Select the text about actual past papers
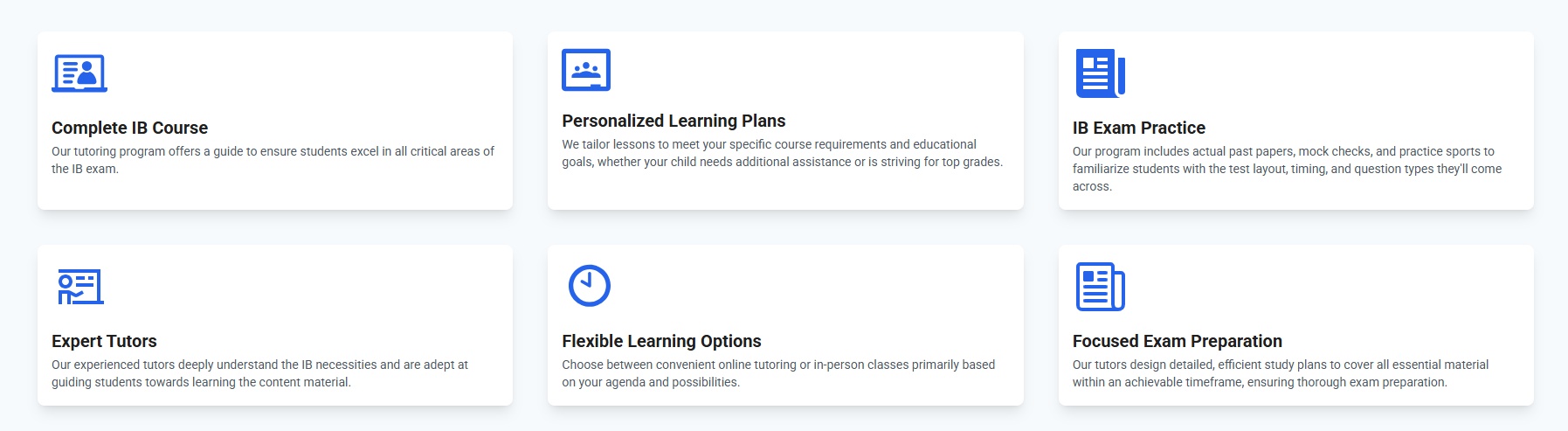Image resolution: width=1568 pixels, height=431 pixels. 1286,169
